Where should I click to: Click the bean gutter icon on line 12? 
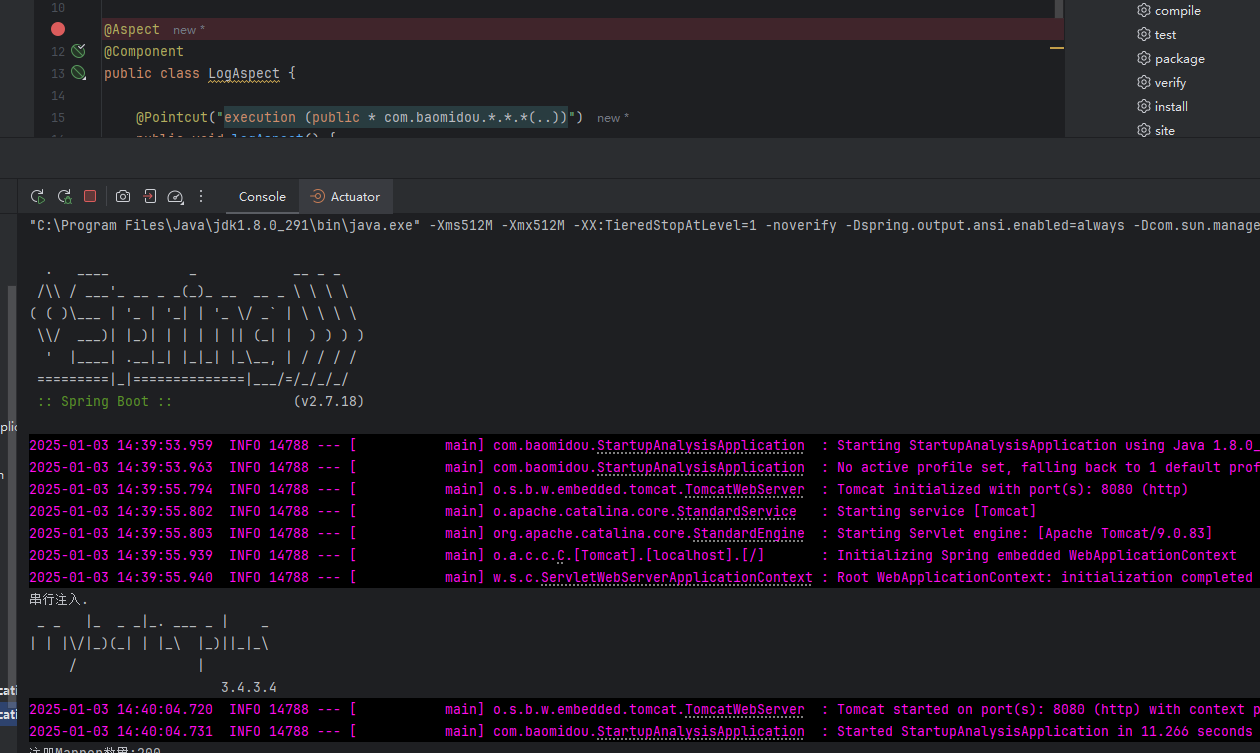[x=79, y=51]
